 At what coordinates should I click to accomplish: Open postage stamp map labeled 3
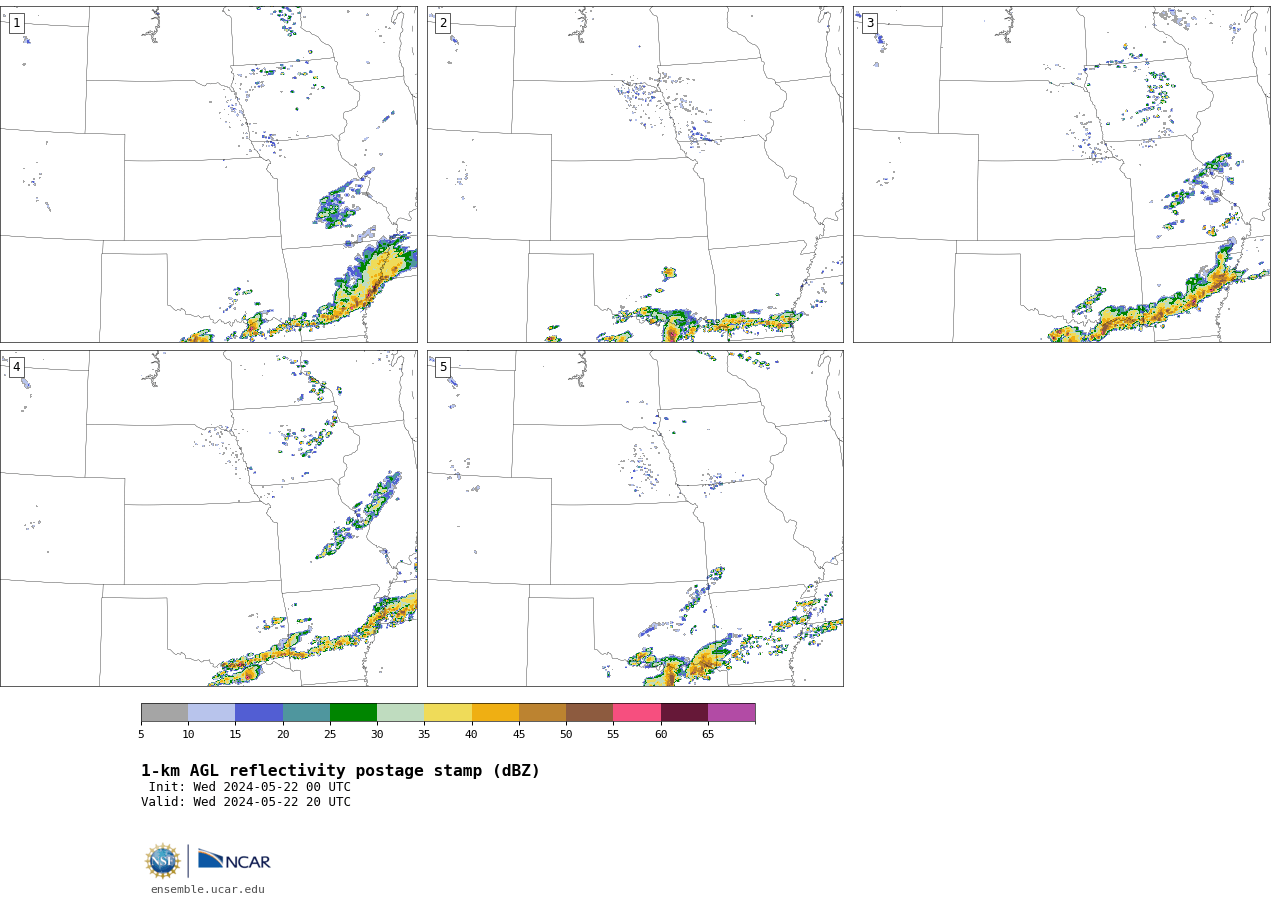pyautogui.click(x=1061, y=174)
